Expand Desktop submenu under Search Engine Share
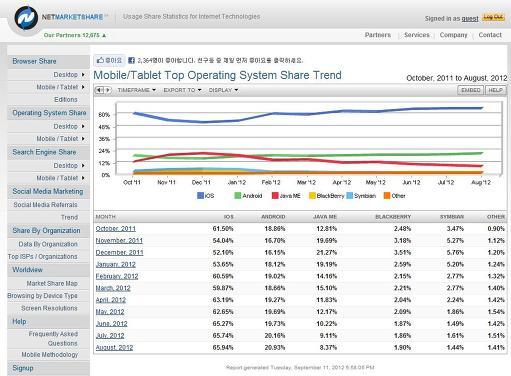Screen dimensions: 511x376 [69, 165]
